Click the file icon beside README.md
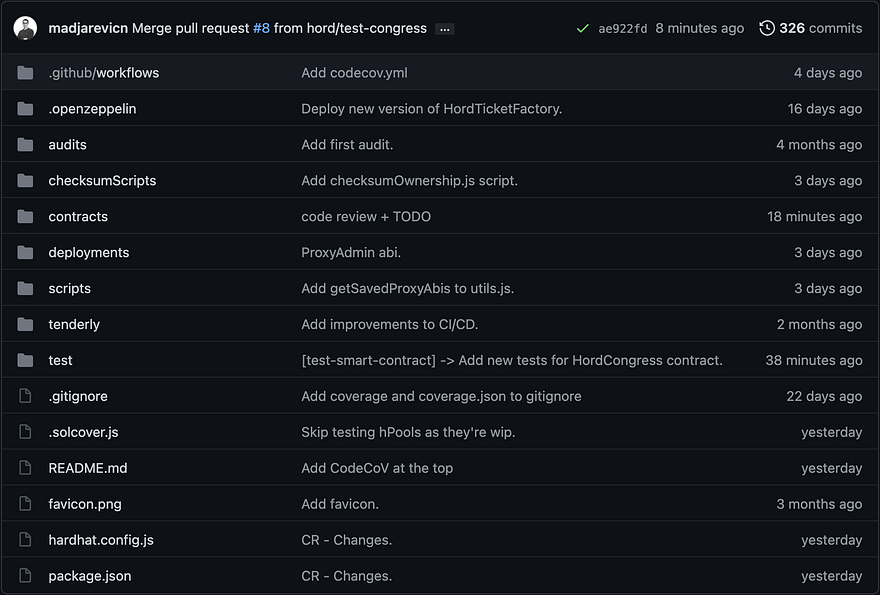Screen dimensions: 880x595 pyautogui.click(x=25, y=468)
